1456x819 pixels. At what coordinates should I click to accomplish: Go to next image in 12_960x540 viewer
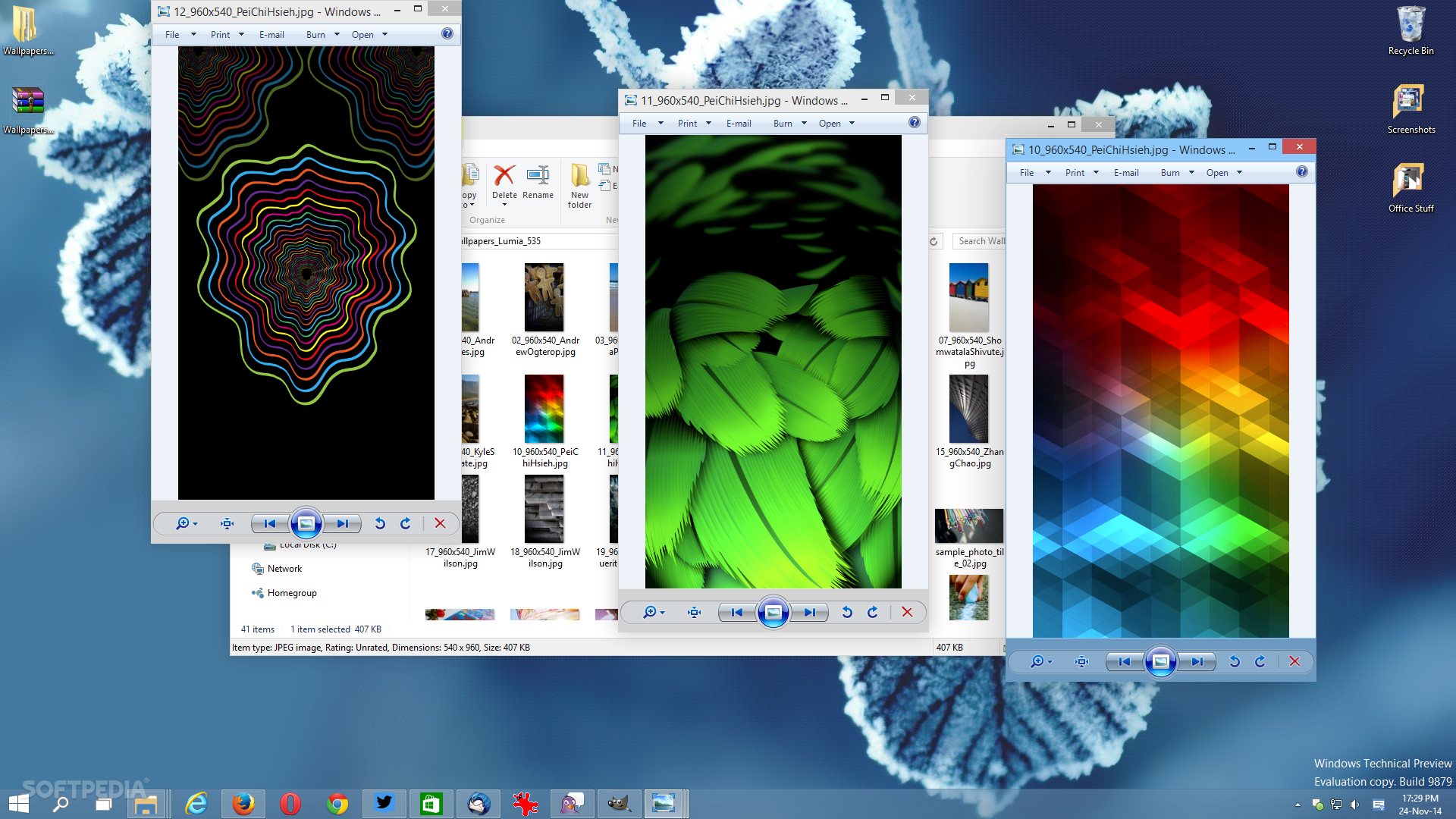[343, 524]
